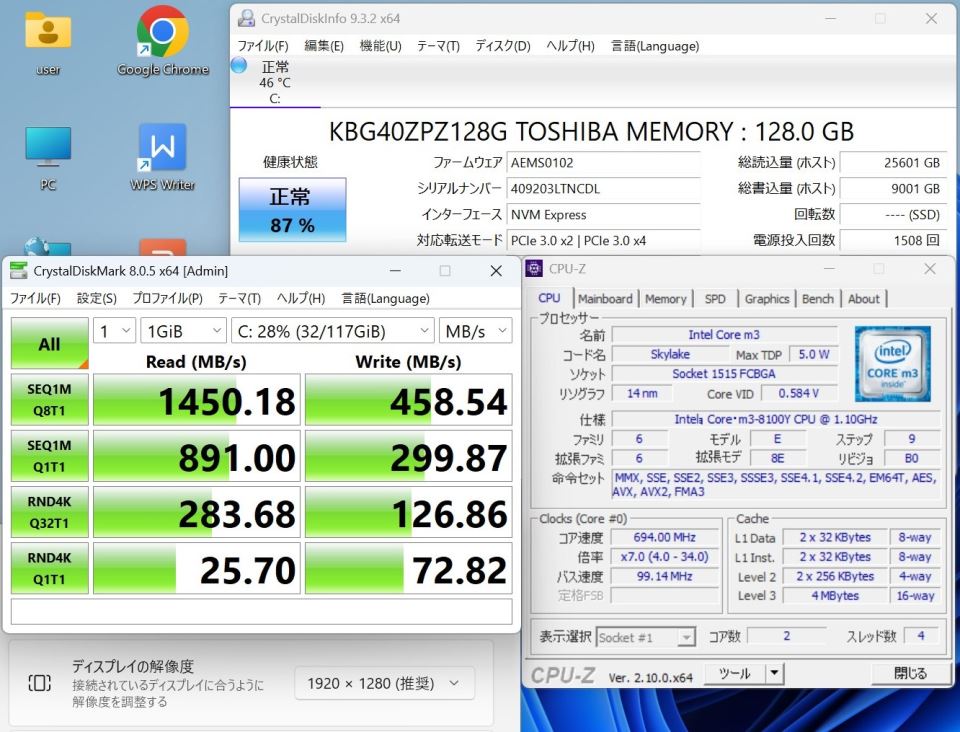Viewport: 960px width, 732px height.
Task: Click power-on count 1508 回
Action: [893, 240]
